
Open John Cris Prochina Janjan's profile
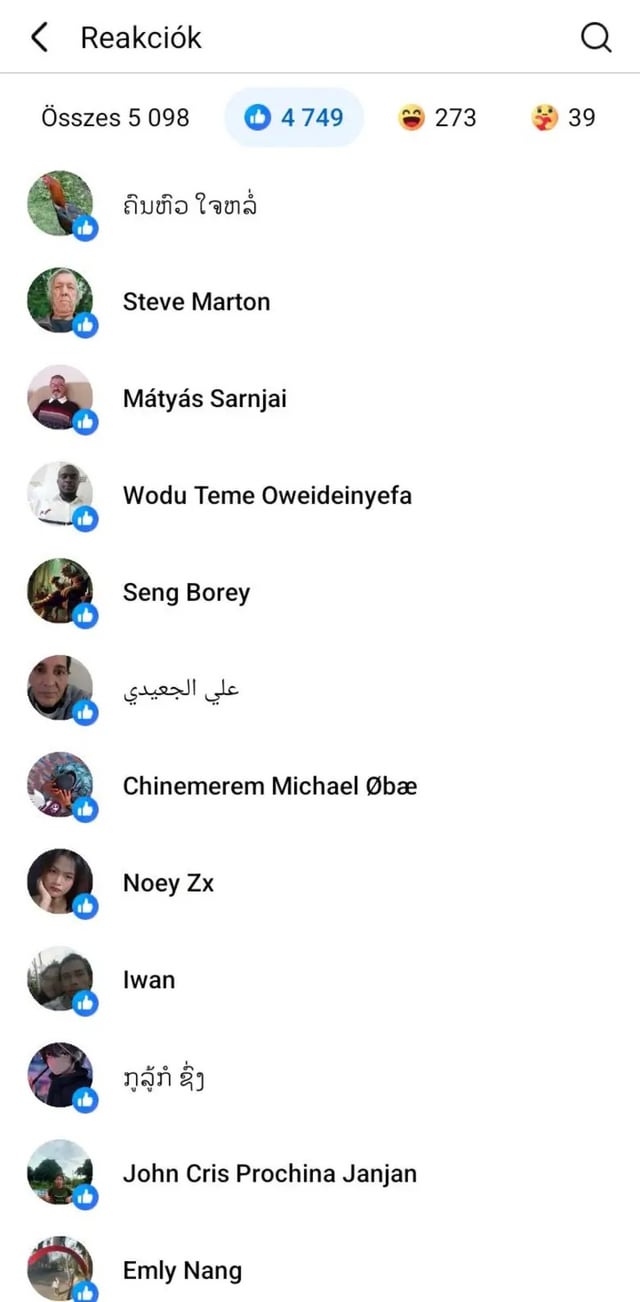coord(270,1174)
